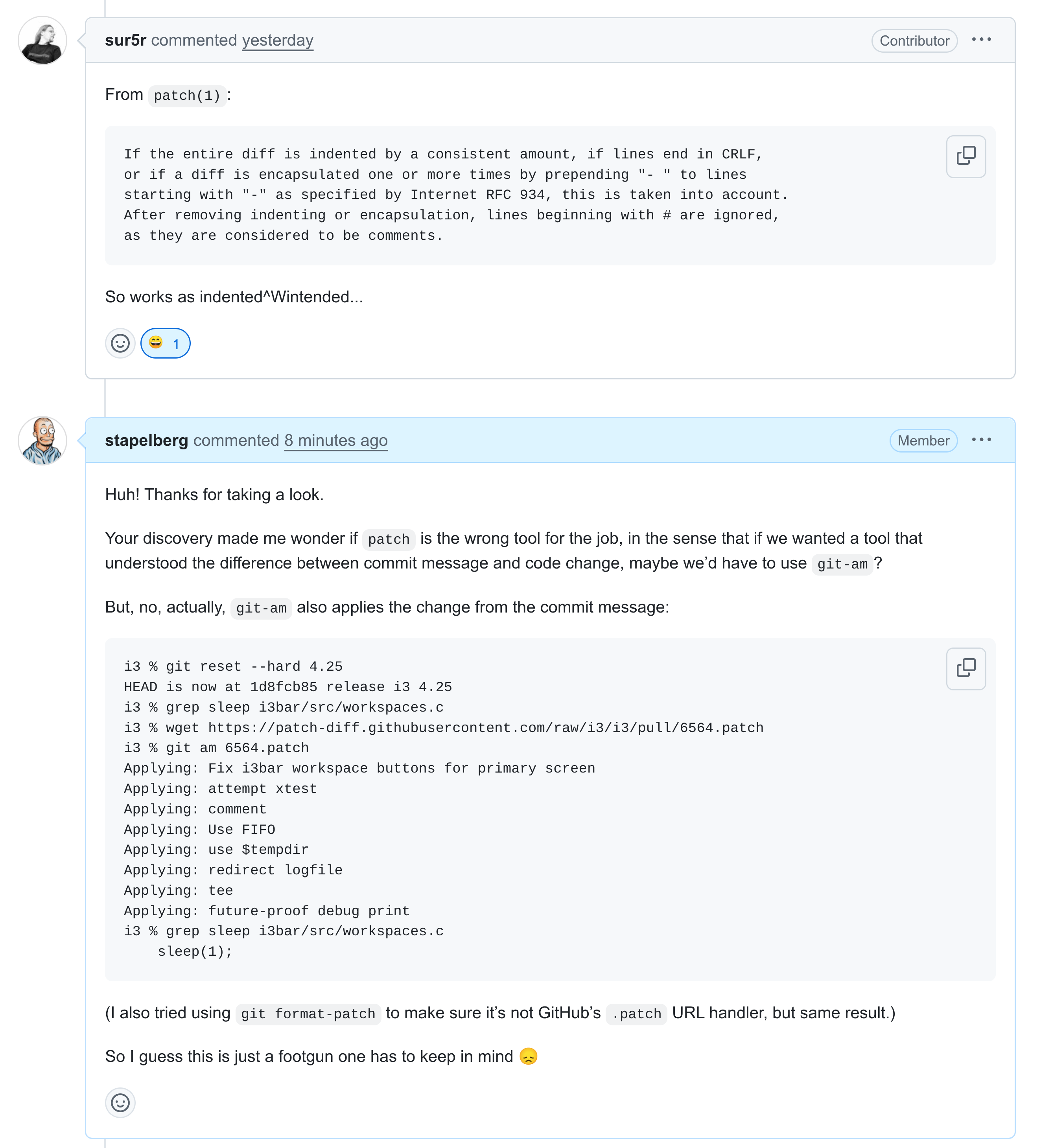Image resolution: width=1041 pixels, height=1148 pixels.
Task: Copy the patch(1) manual excerpt code block
Action: tap(965, 156)
